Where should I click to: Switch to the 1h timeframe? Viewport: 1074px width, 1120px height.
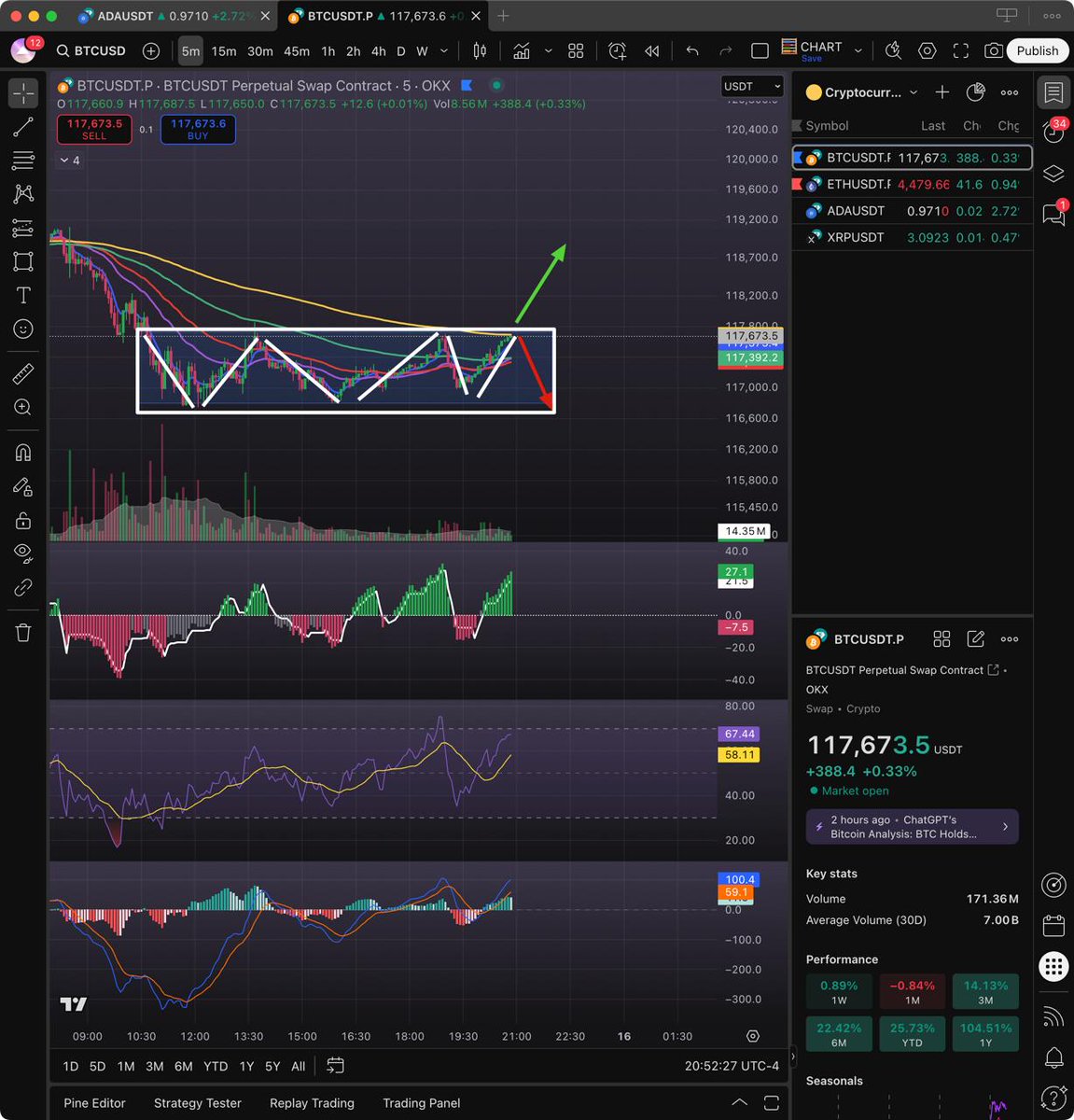coord(328,51)
